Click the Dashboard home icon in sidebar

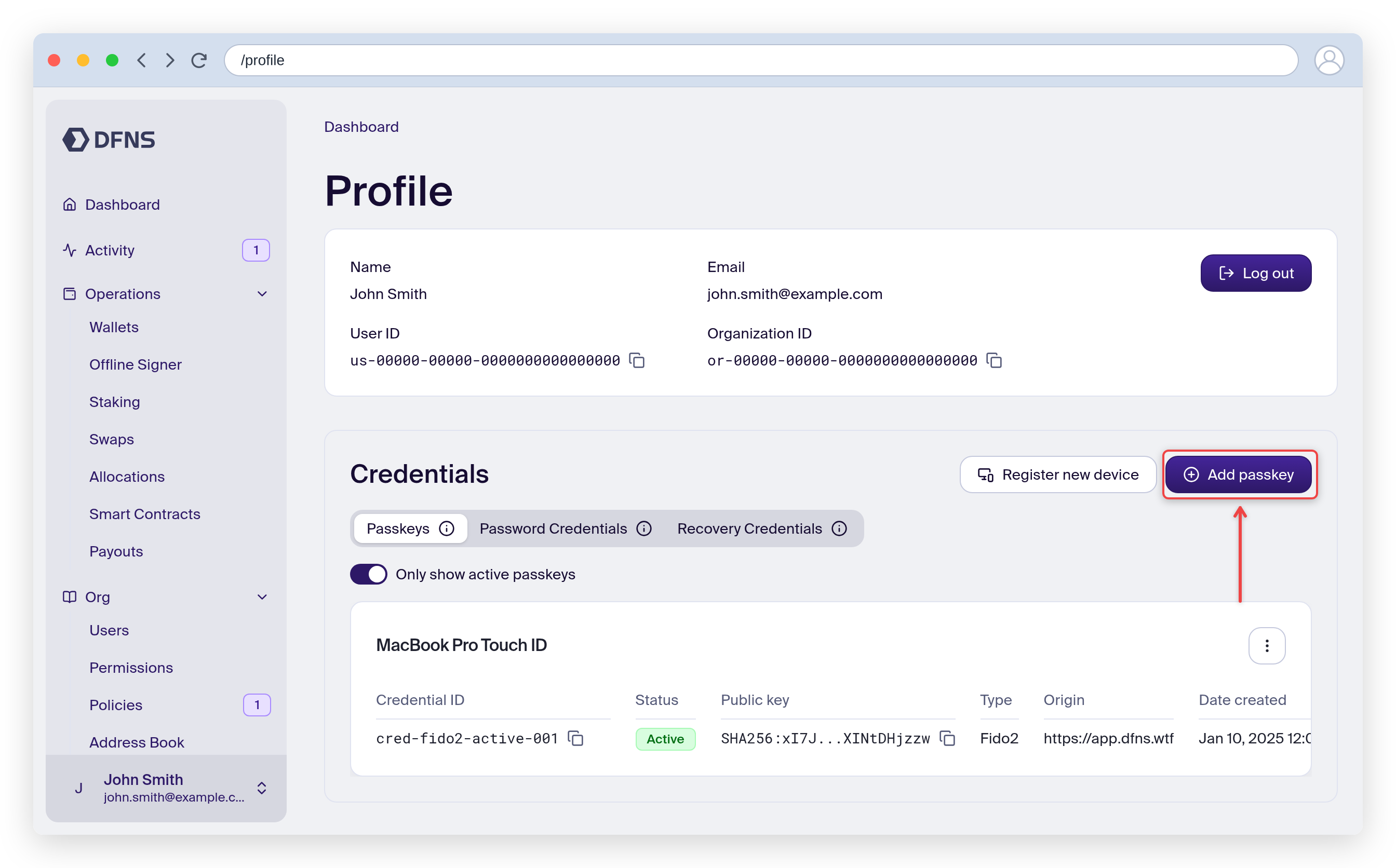70,205
